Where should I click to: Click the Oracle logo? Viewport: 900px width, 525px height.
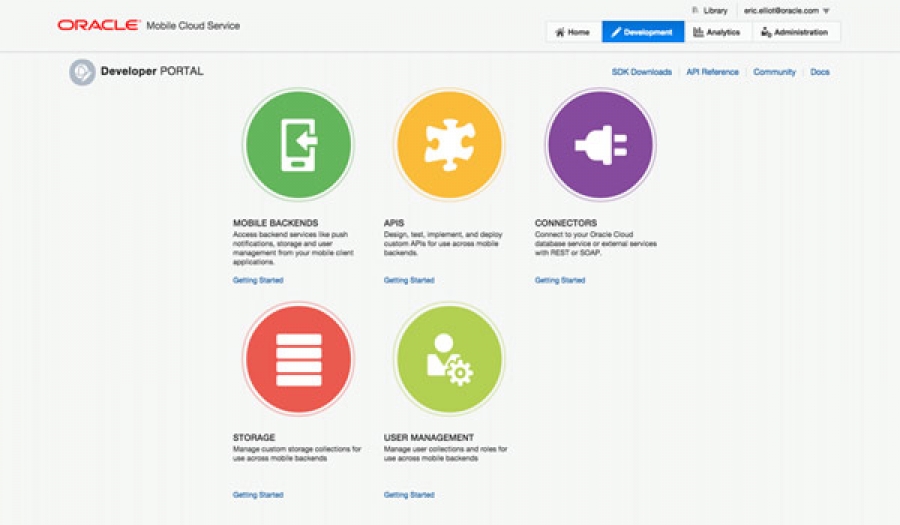(99, 25)
